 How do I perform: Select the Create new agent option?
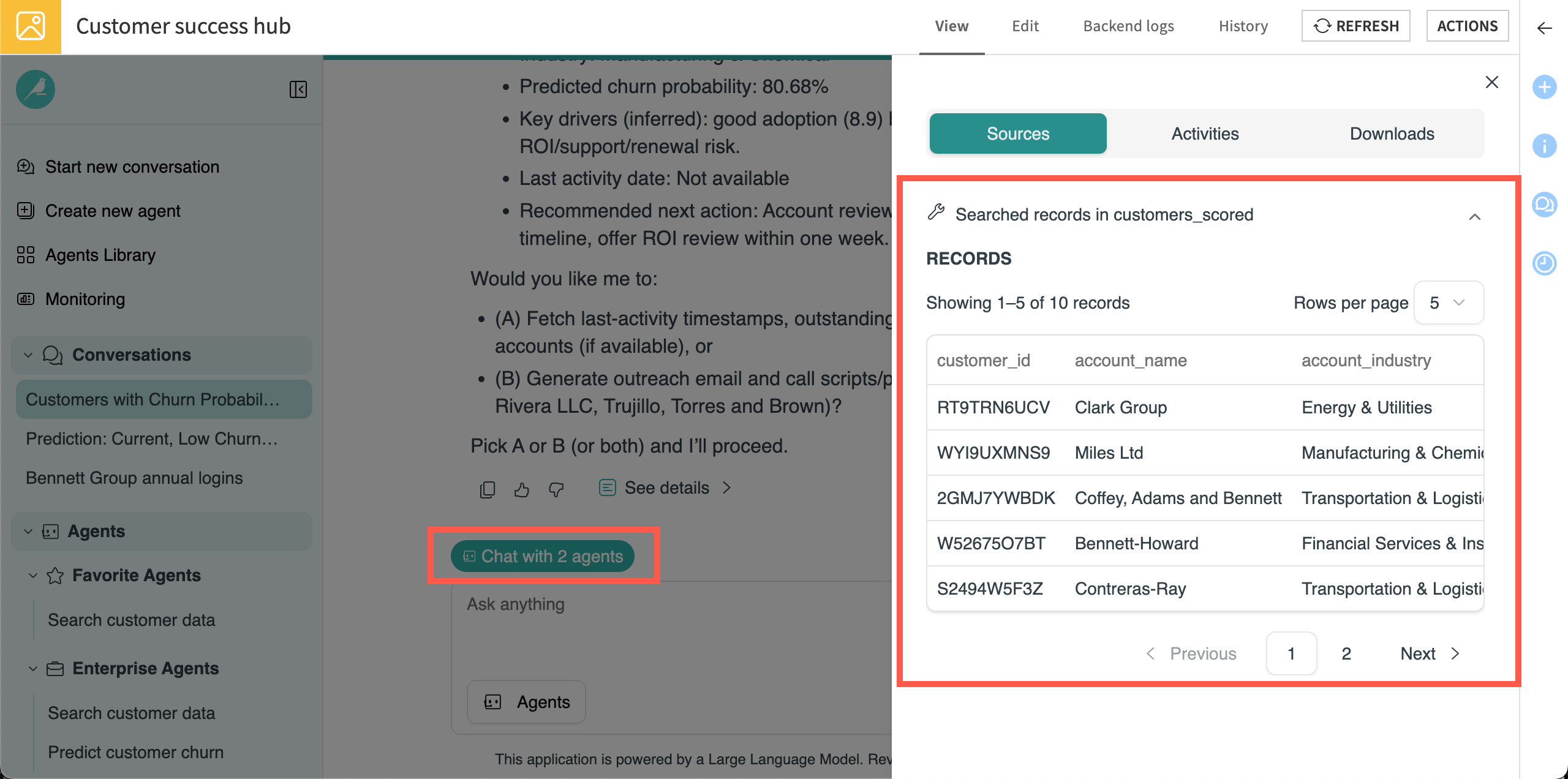pyautogui.click(x=113, y=211)
